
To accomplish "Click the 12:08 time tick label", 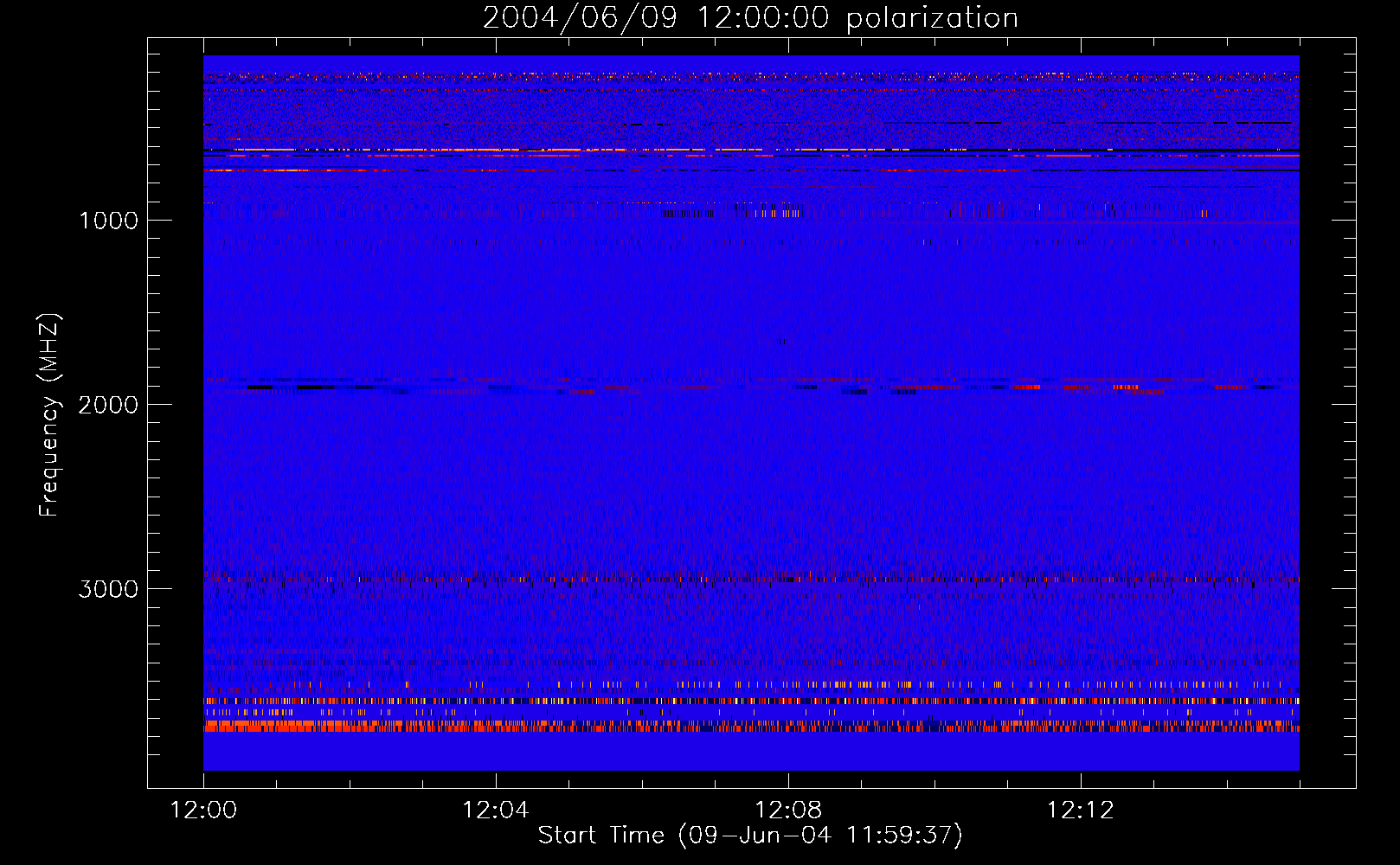I will click(788, 811).
